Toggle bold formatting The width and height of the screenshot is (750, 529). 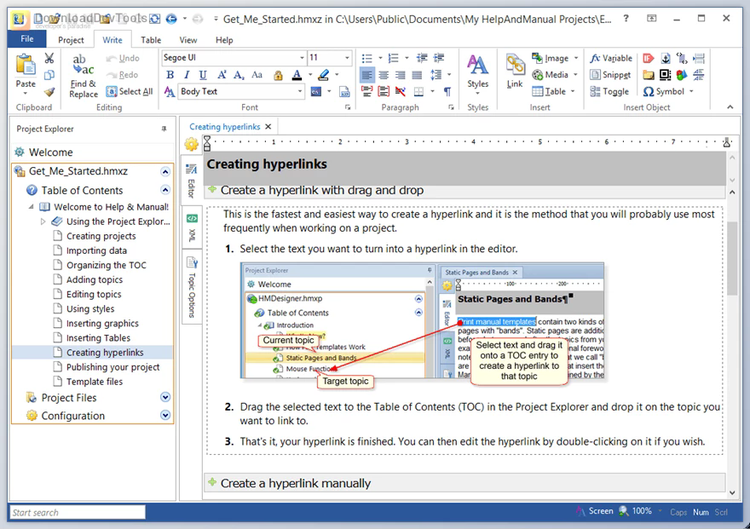[170, 75]
